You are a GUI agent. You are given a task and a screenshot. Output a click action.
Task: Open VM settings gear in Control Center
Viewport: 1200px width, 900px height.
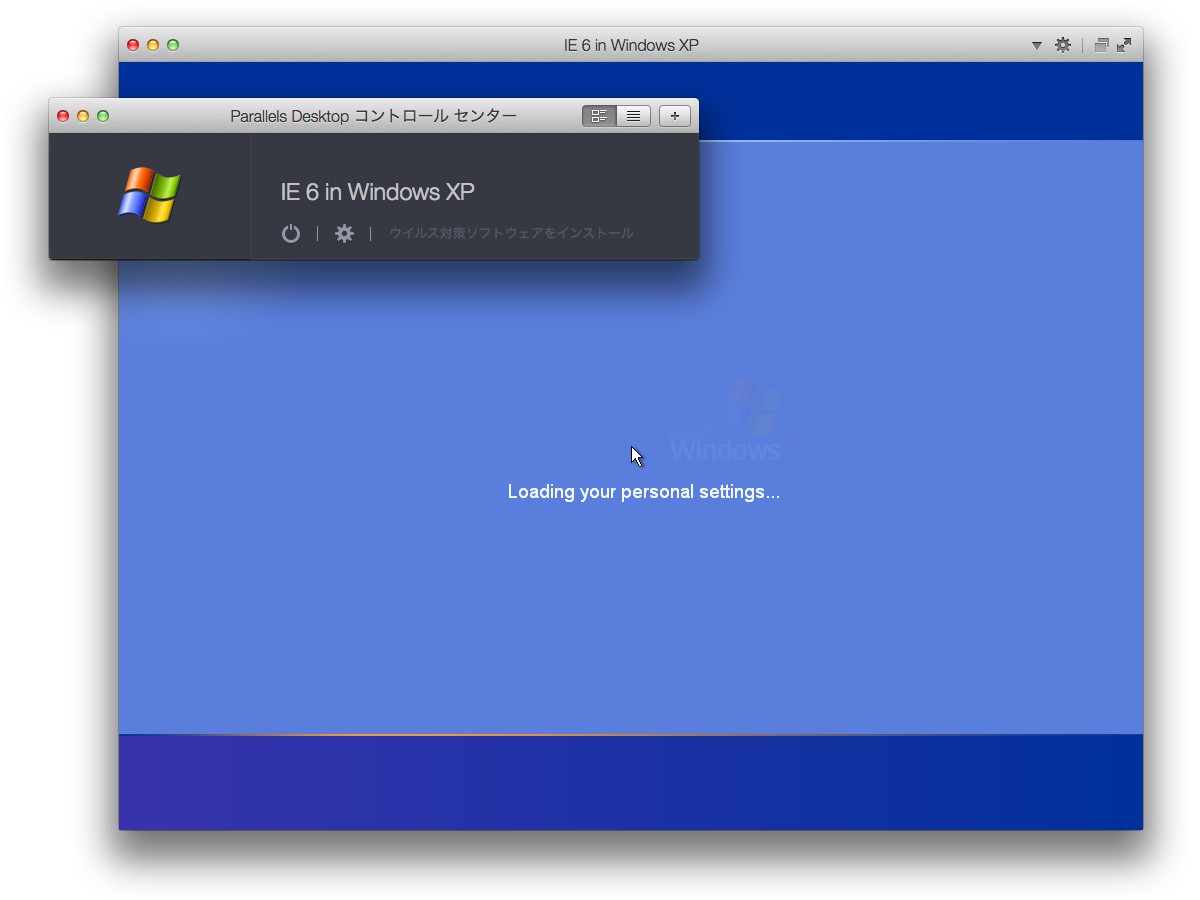344,234
